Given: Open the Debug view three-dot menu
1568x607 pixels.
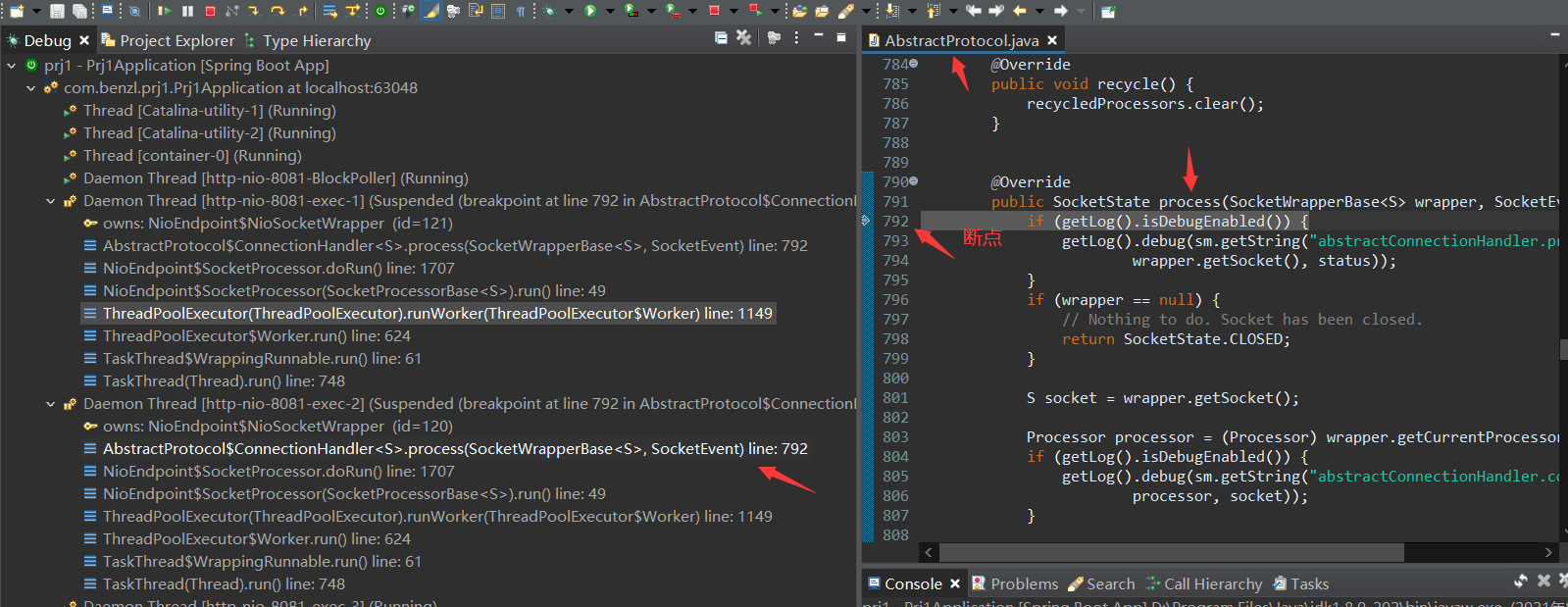Looking at the screenshot, I should point(796,37).
